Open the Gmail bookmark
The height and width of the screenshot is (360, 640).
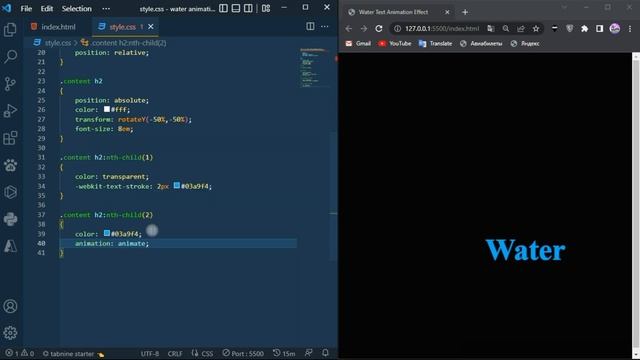358,43
